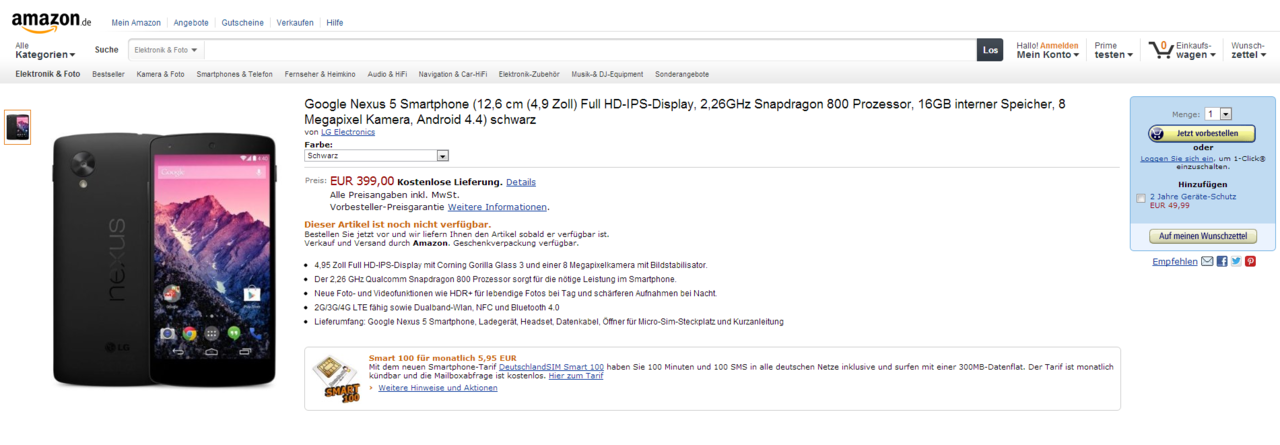The height and width of the screenshot is (445, 1280).
Task: Open Elektronik & Foto bold category heading
Action: (x=48, y=74)
